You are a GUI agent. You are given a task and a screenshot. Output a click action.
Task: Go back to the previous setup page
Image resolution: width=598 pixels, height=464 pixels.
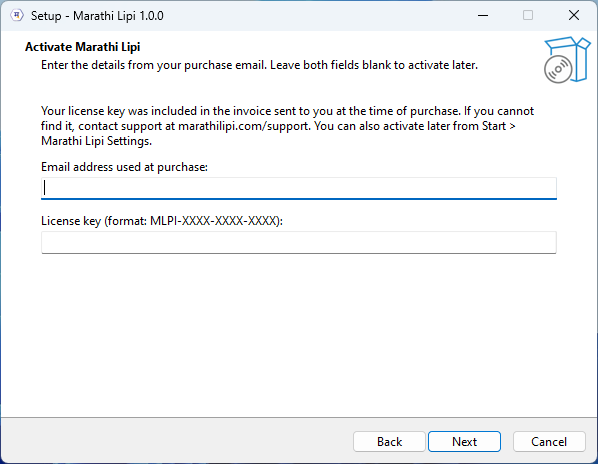389,442
